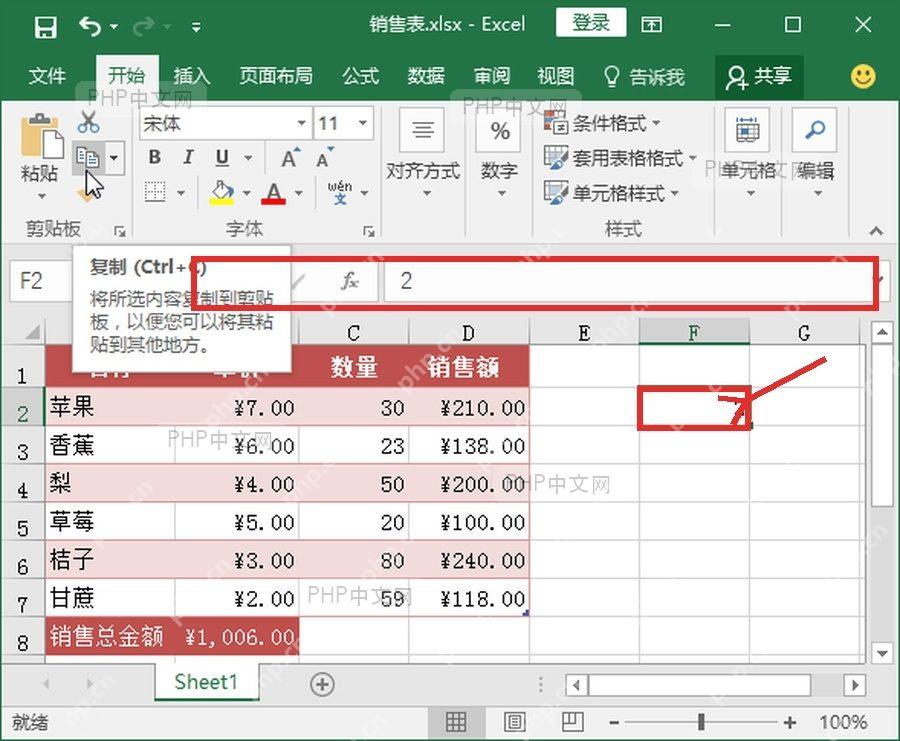Save the workbook with the floppy icon
Viewport: 900px width, 741px height.
tap(45, 26)
